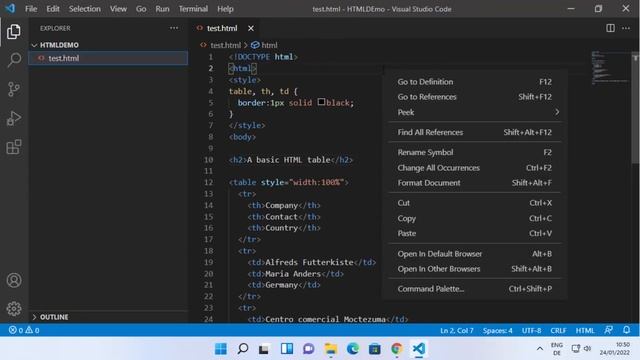This screenshot has width=640, height=360.
Task: Choose Open In Other Browsers
Action: [475, 269]
